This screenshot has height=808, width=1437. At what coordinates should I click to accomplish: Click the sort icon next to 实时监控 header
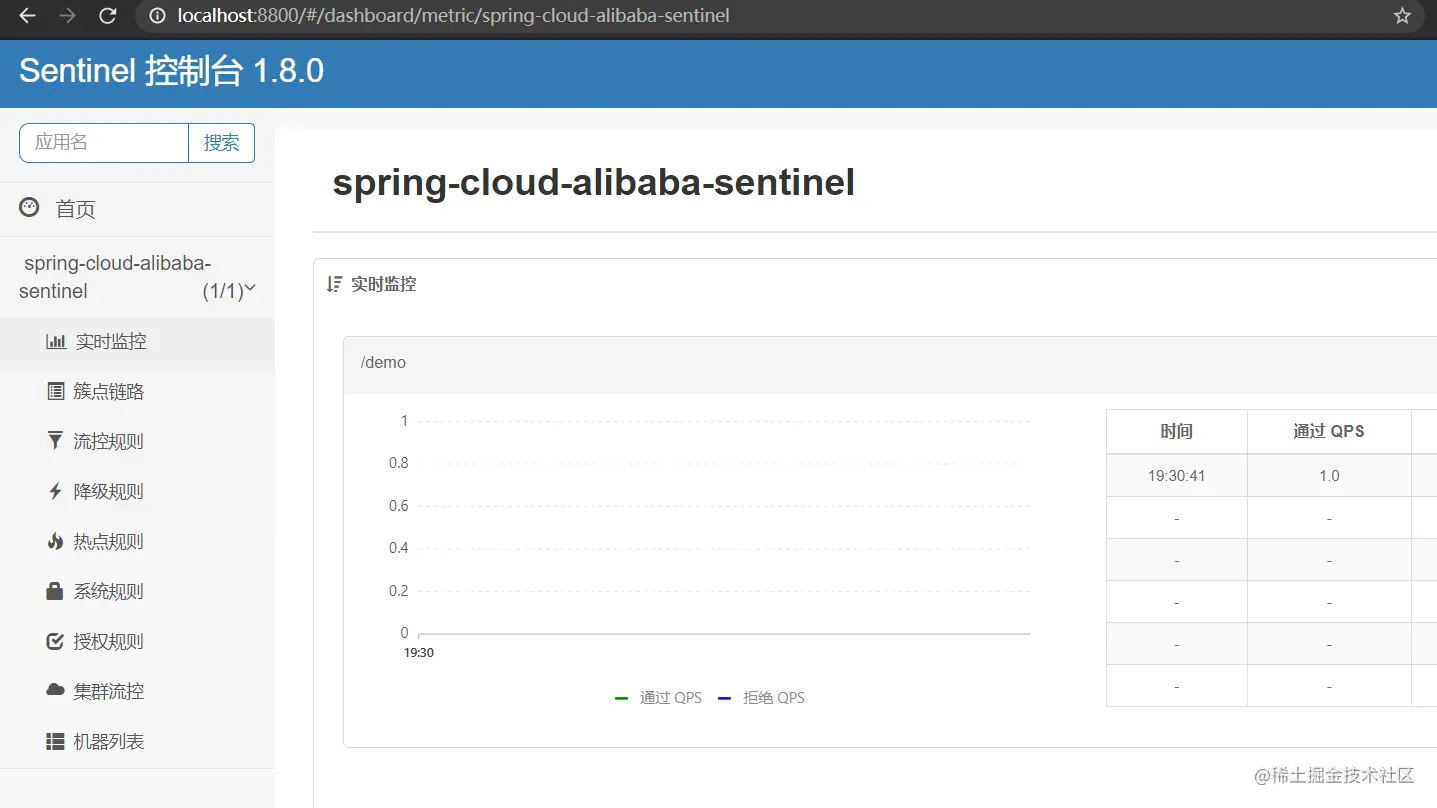pyautogui.click(x=335, y=284)
